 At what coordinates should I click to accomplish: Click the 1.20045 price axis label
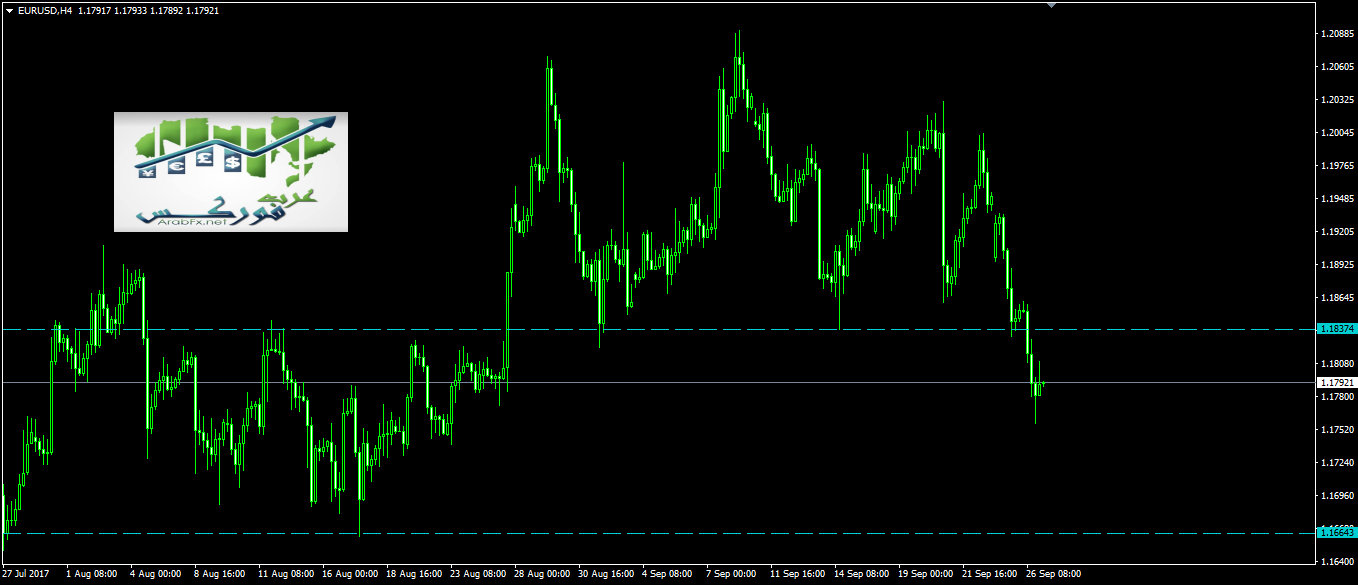coord(1337,133)
